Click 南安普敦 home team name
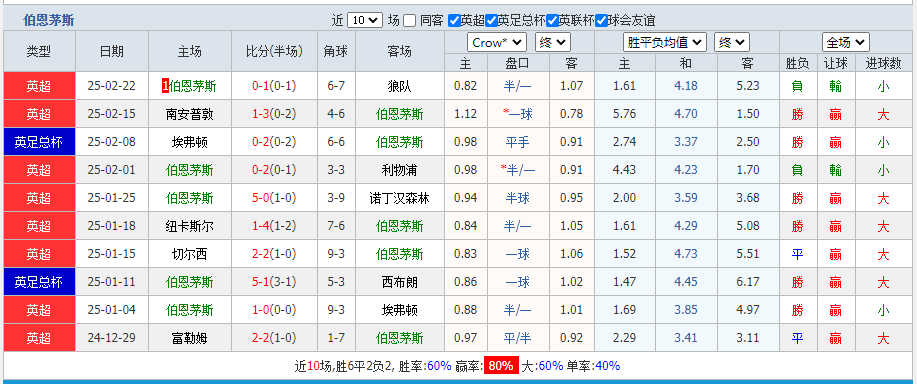917x384 pixels. [189, 114]
